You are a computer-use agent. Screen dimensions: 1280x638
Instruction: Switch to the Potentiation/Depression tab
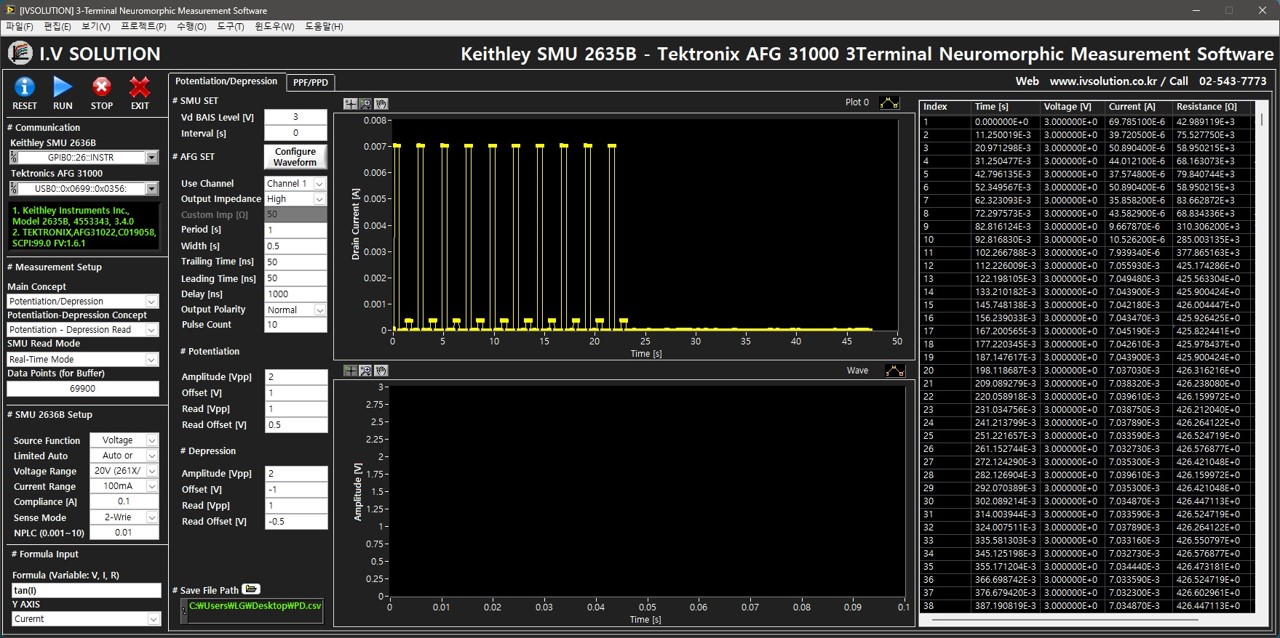point(226,81)
